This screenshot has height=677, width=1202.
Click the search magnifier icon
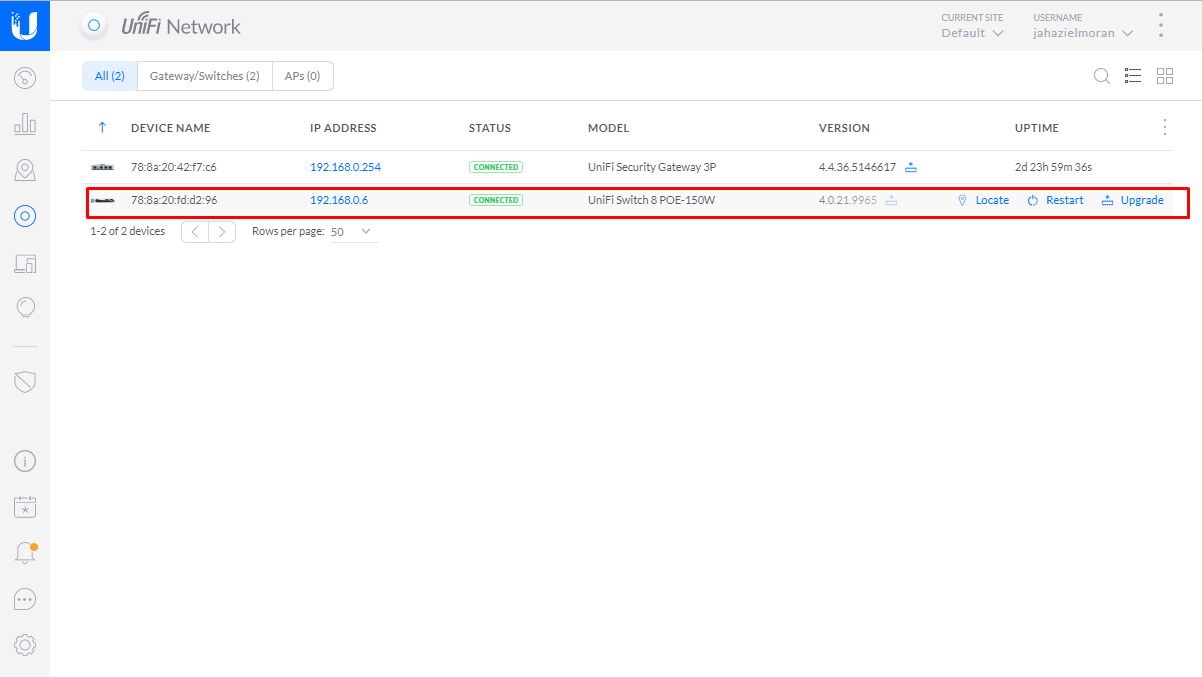pyautogui.click(x=1101, y=76)
